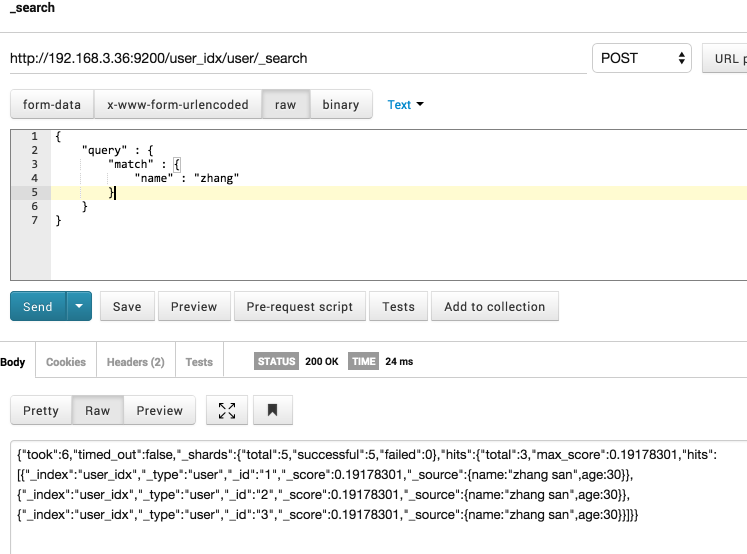Click Add to collection
The width and height of the screenshot is (747, 554).
tap(495, 306)
